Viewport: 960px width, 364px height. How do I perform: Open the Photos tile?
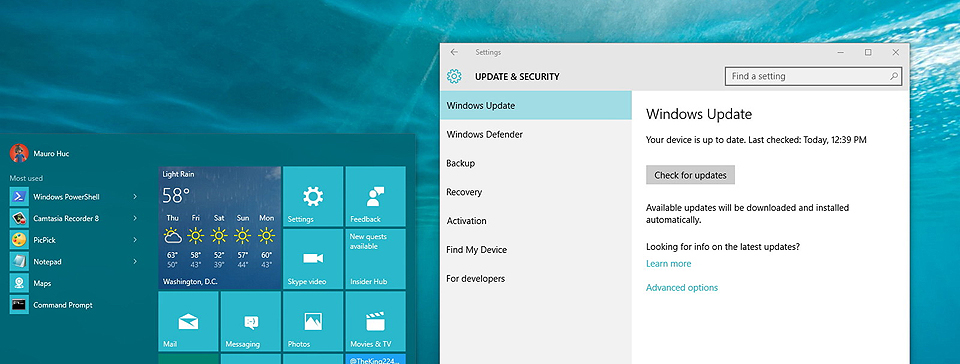point(312,321)
